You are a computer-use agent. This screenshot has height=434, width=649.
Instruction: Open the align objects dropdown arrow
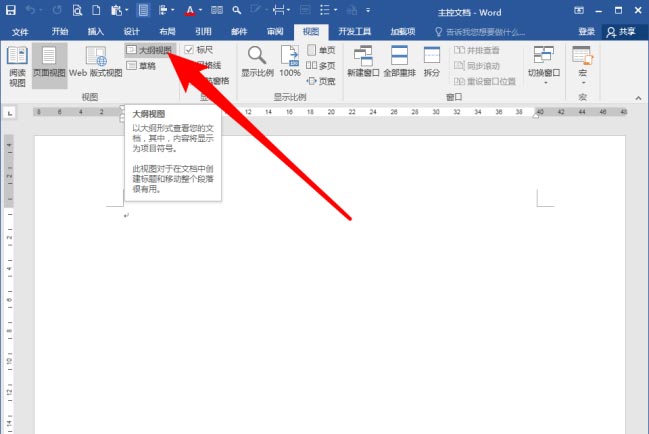(173, 10)
